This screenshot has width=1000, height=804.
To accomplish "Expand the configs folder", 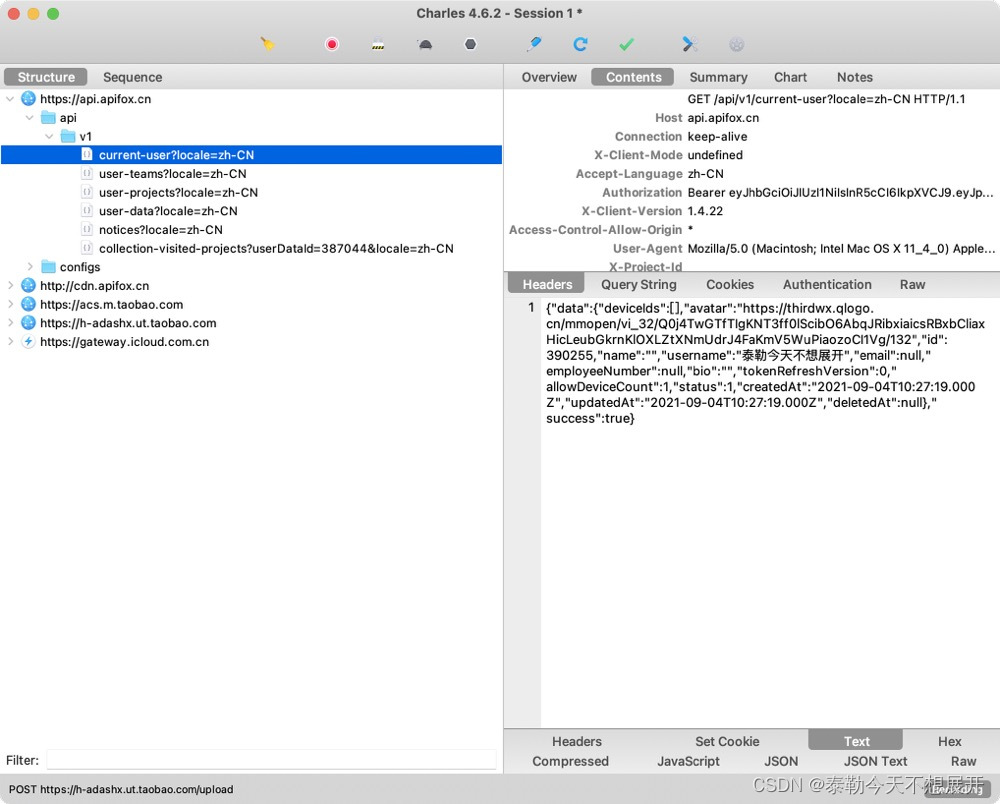I will point(29,267).
